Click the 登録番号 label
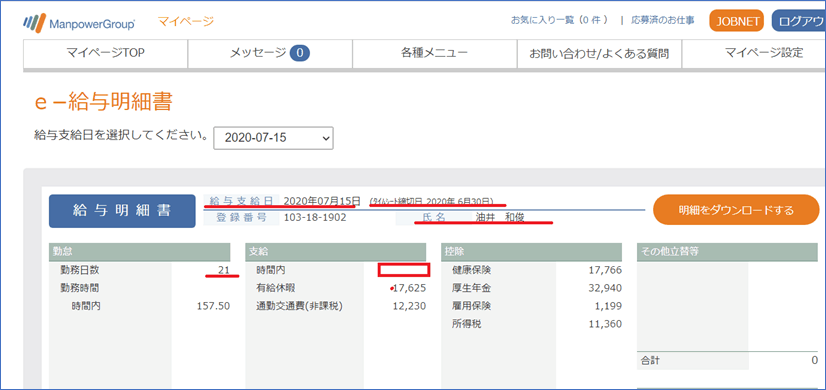Screen dimensions: 826x390 [241, 217]
